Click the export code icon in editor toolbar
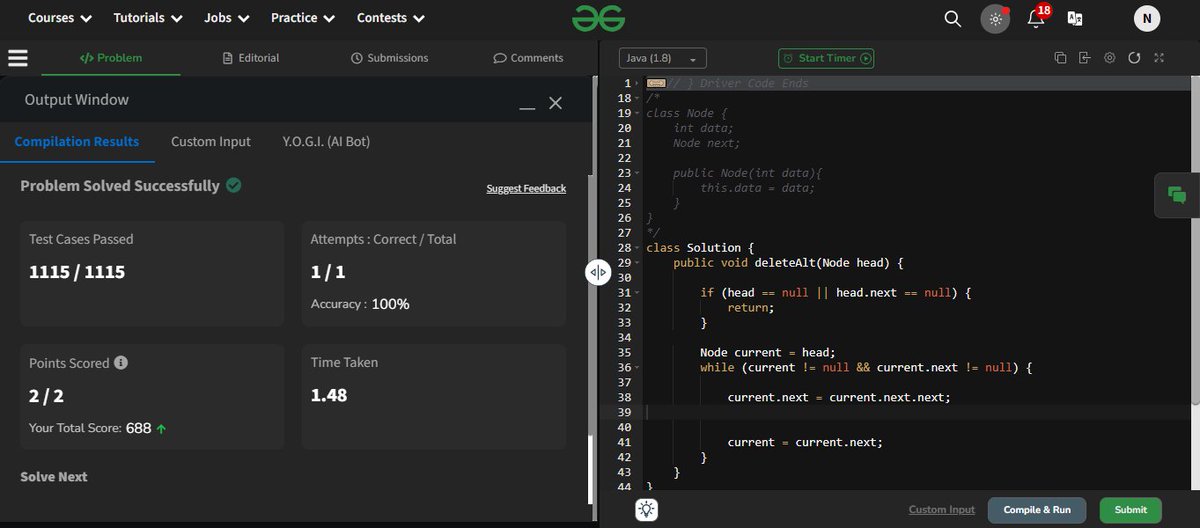 (x=1084, y=58)
